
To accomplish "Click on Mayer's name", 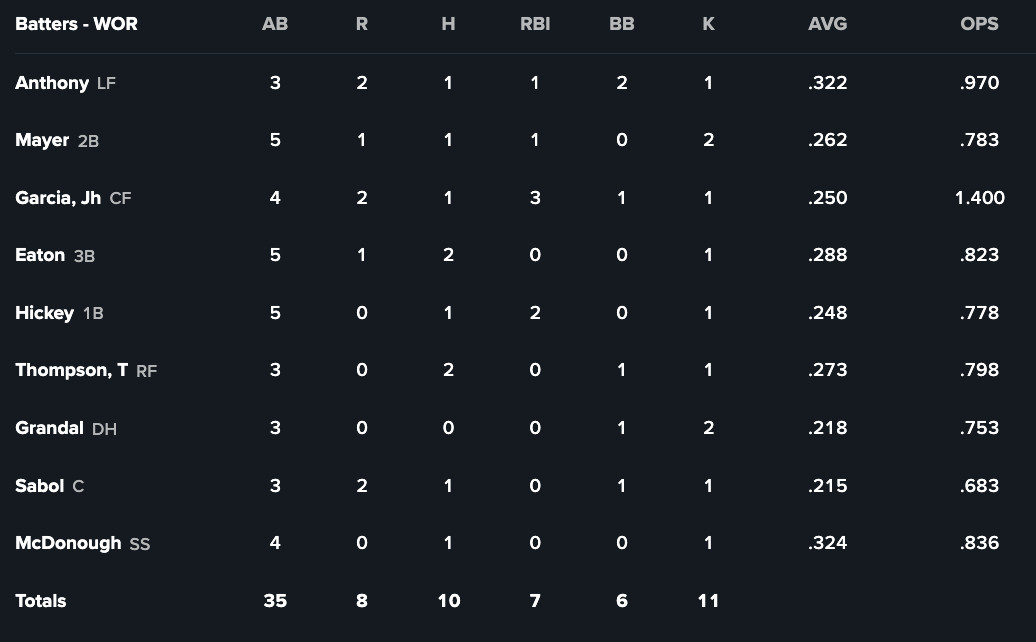I will coord(42,140).
